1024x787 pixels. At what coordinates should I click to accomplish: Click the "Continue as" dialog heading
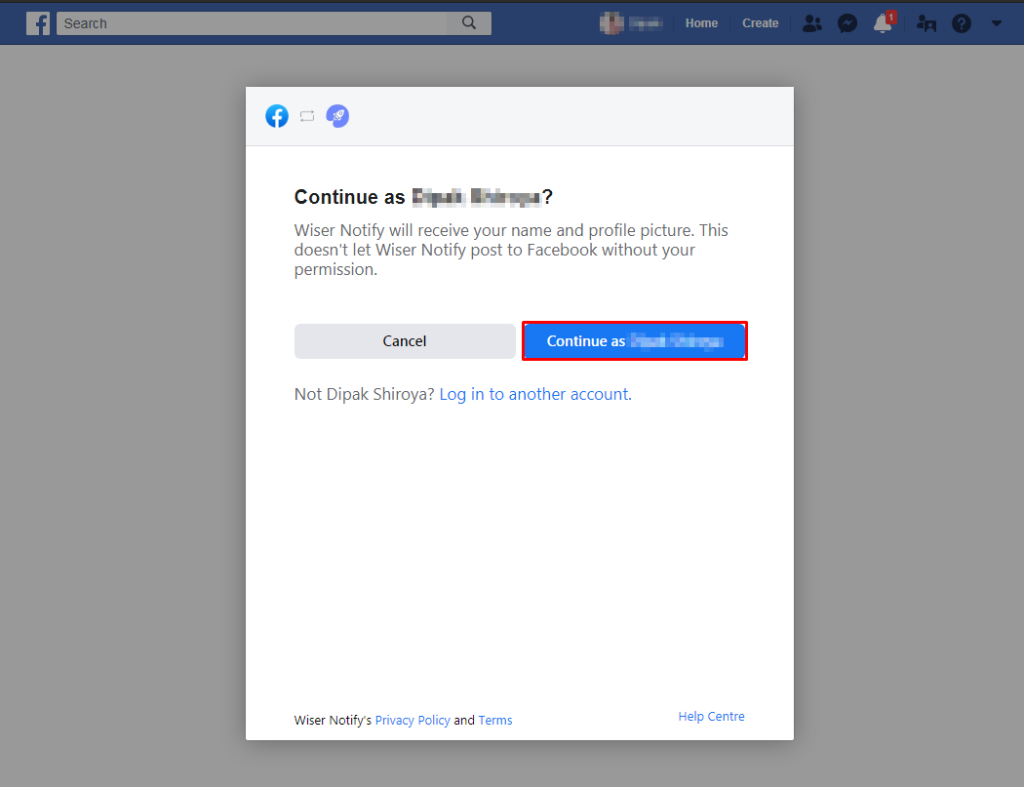(x=423, y=197)
